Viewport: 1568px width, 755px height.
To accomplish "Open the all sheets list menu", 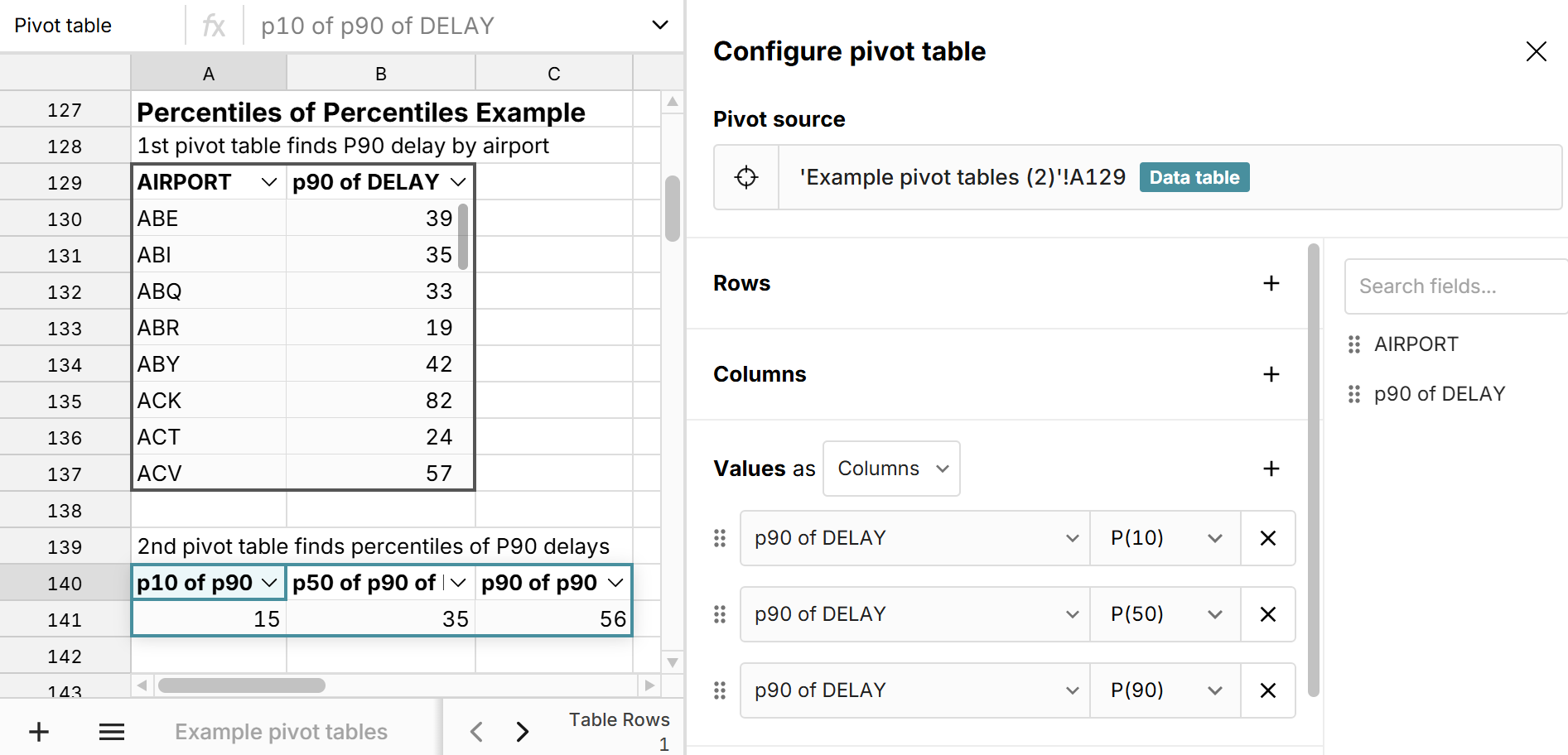I will point(111,732).
